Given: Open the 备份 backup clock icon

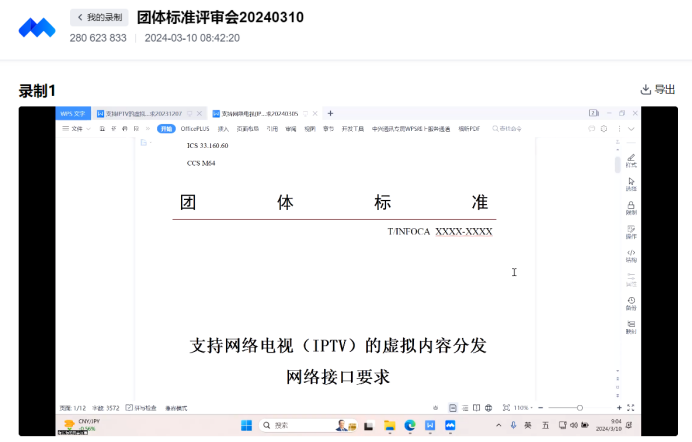Looking at the screenshot, I should 631,302.
